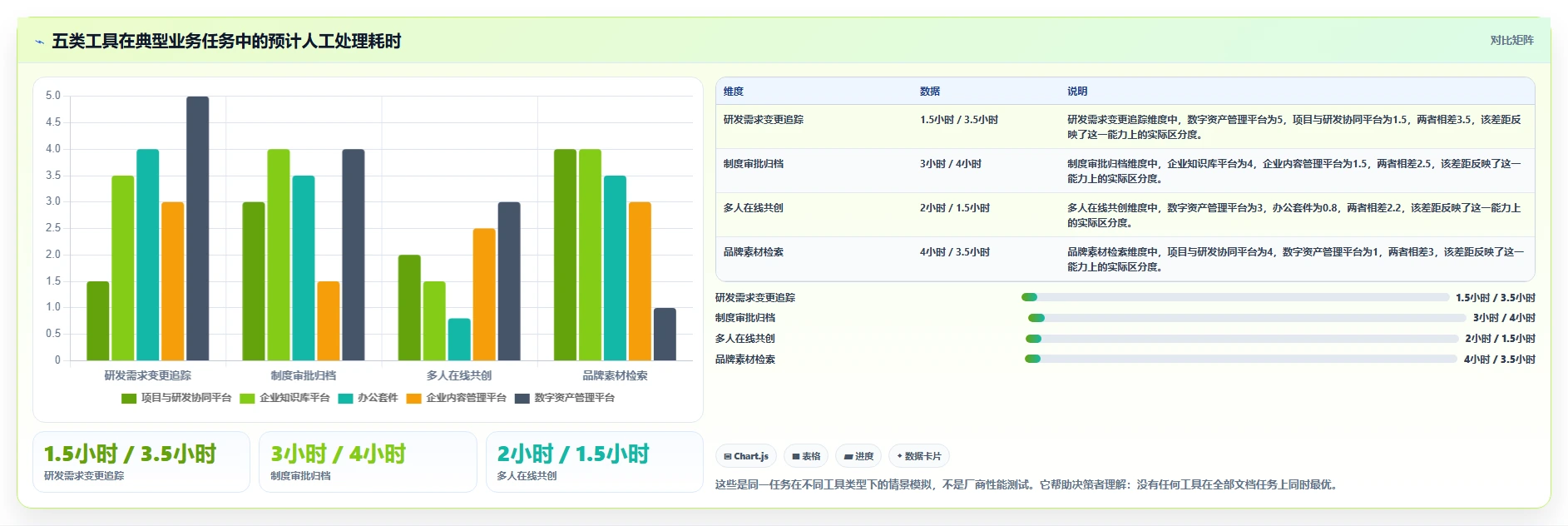Toggle 数字资产管理平台 legend swatch

522,398
